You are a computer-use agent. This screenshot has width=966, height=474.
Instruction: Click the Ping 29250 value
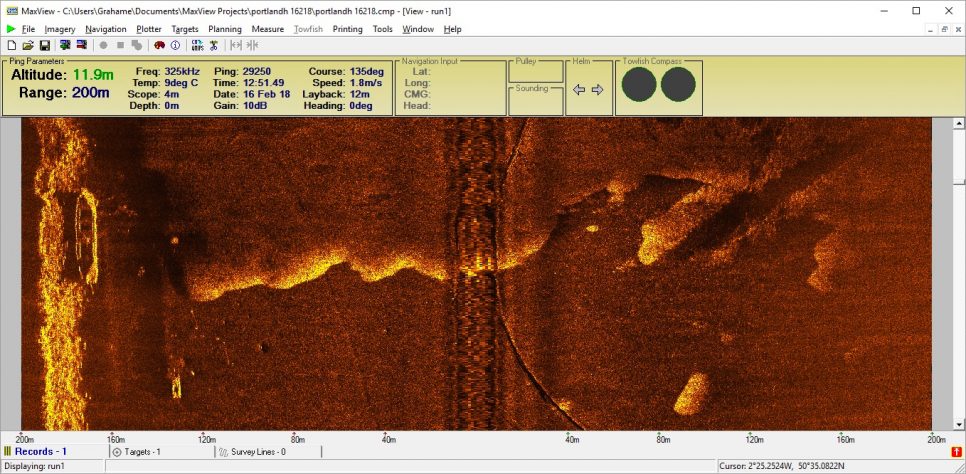click(254, 72)
